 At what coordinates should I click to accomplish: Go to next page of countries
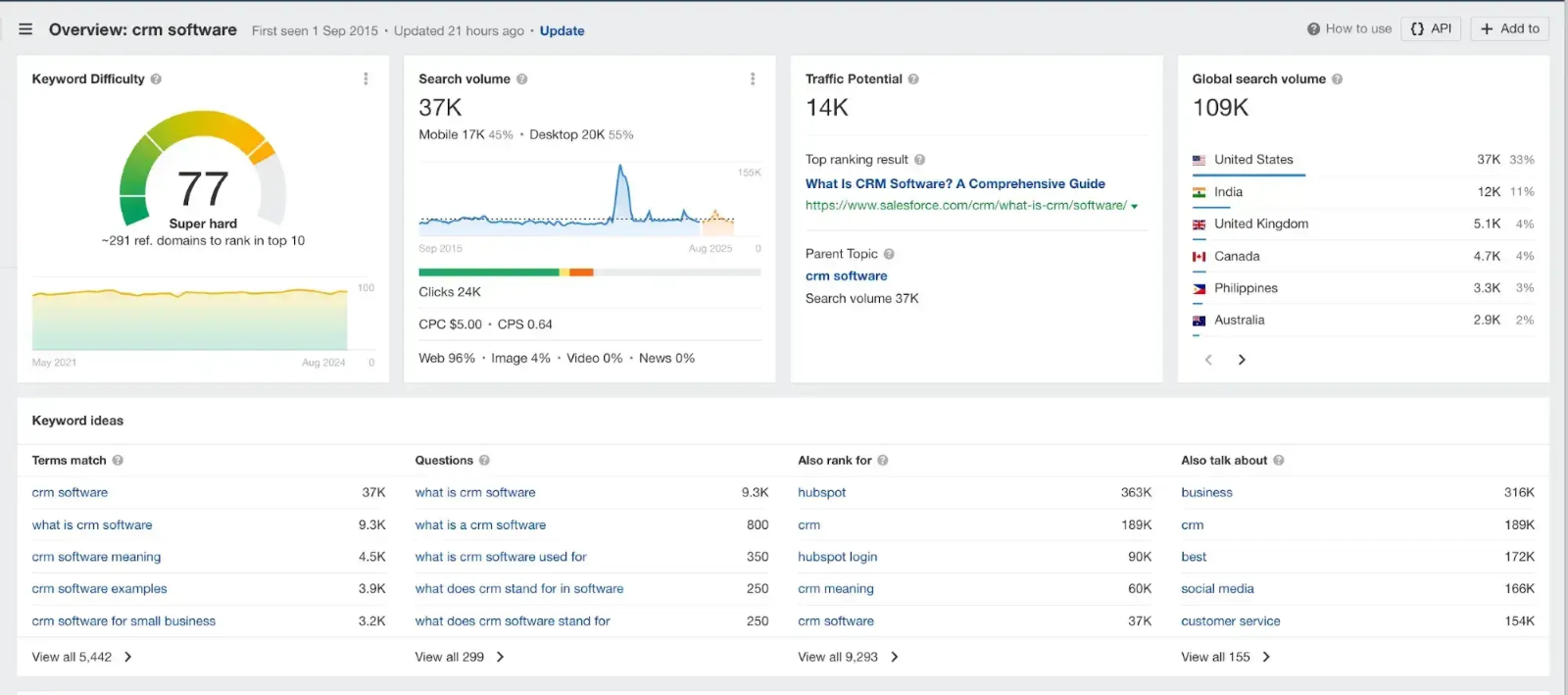pyautogui.click(x=1242, y=360)
